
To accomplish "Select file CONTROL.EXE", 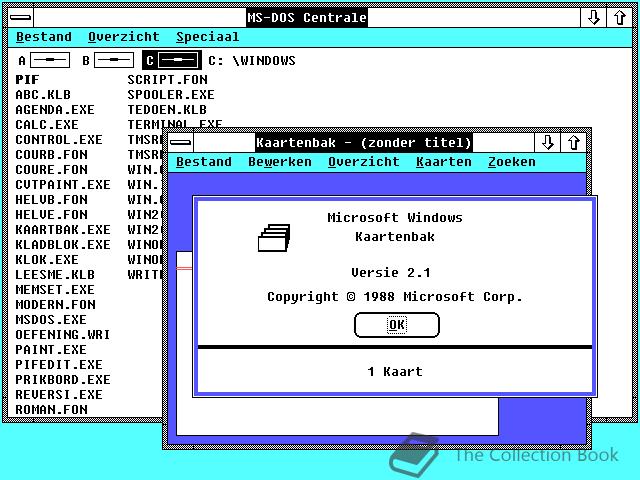I will click(59, 140).
